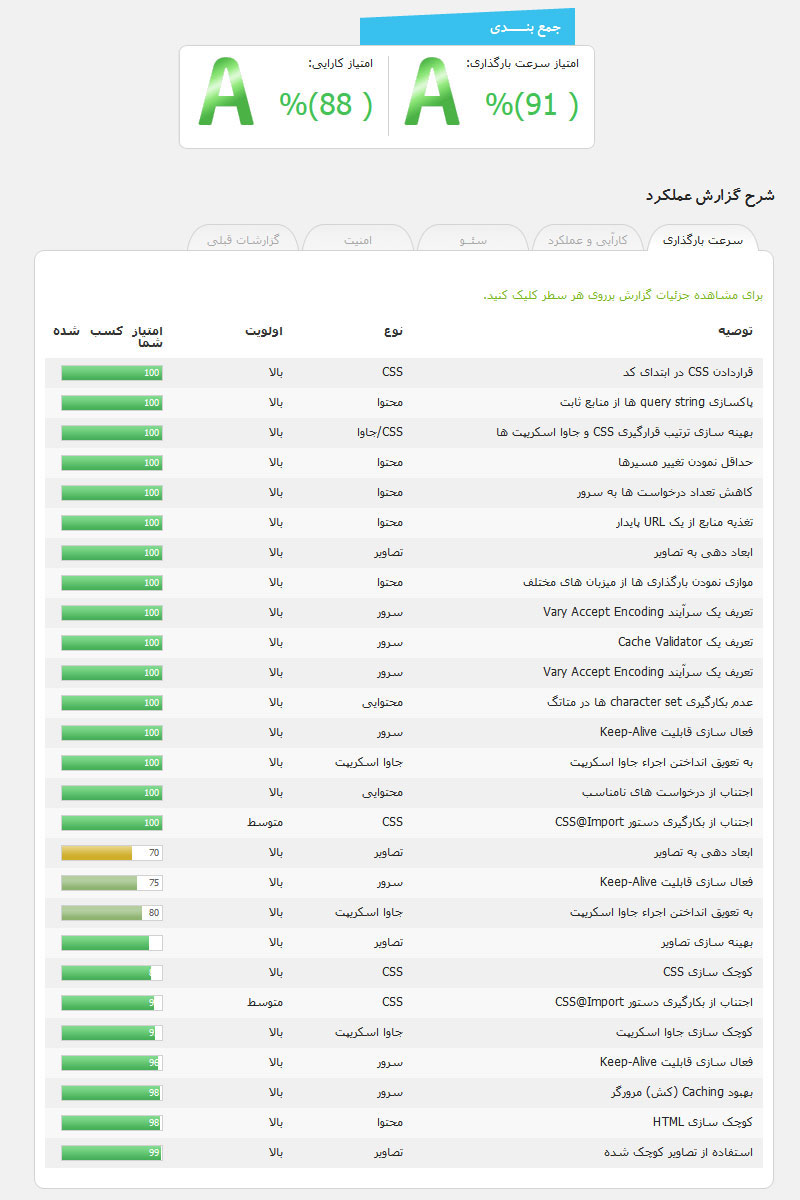Click بالا priority in حداقل نمودن تغییر مسیرها row
Screen dimensions: 800x1200
pos(276,463)
